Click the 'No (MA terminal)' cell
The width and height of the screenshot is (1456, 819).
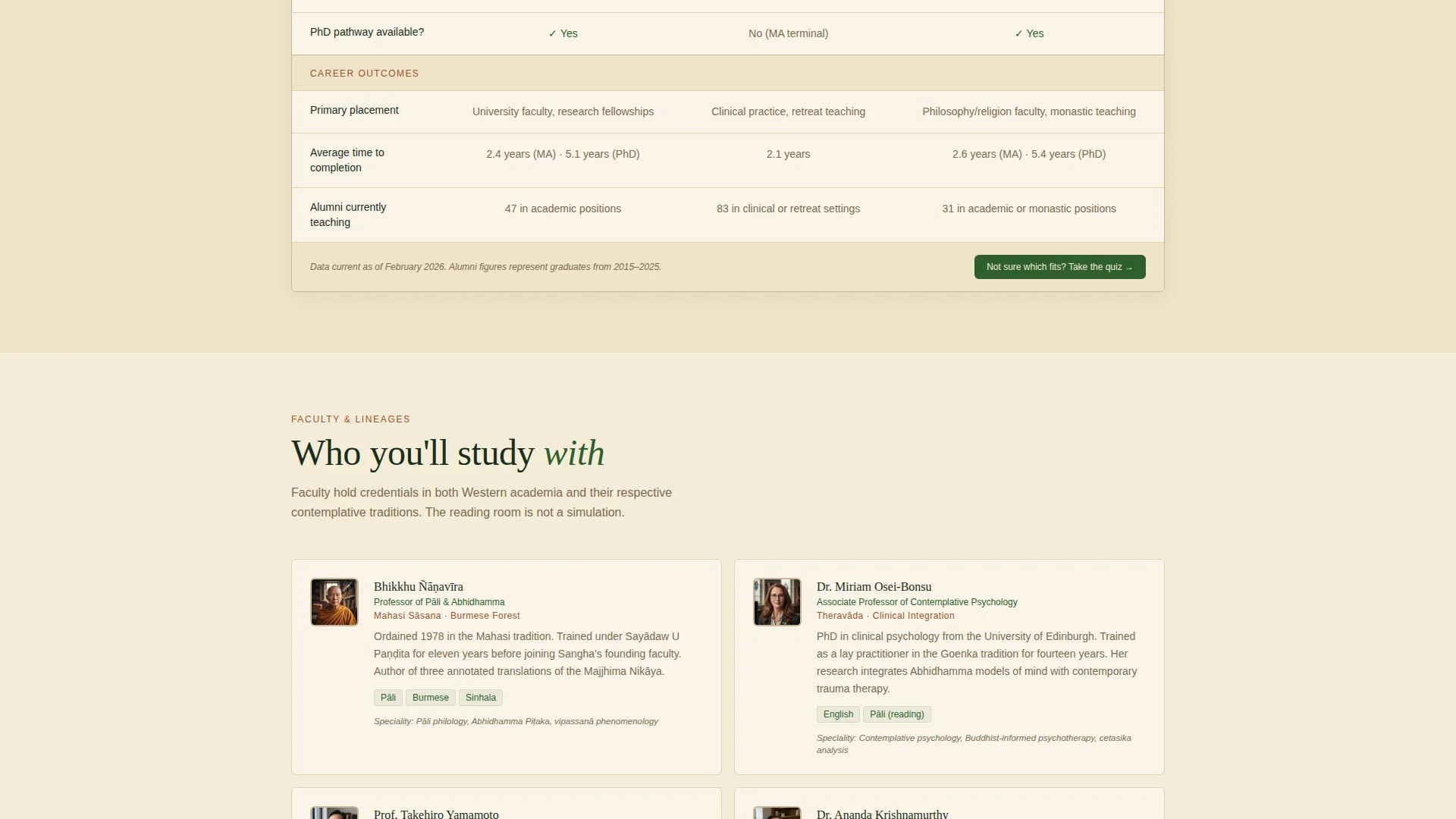pos(789,33)
